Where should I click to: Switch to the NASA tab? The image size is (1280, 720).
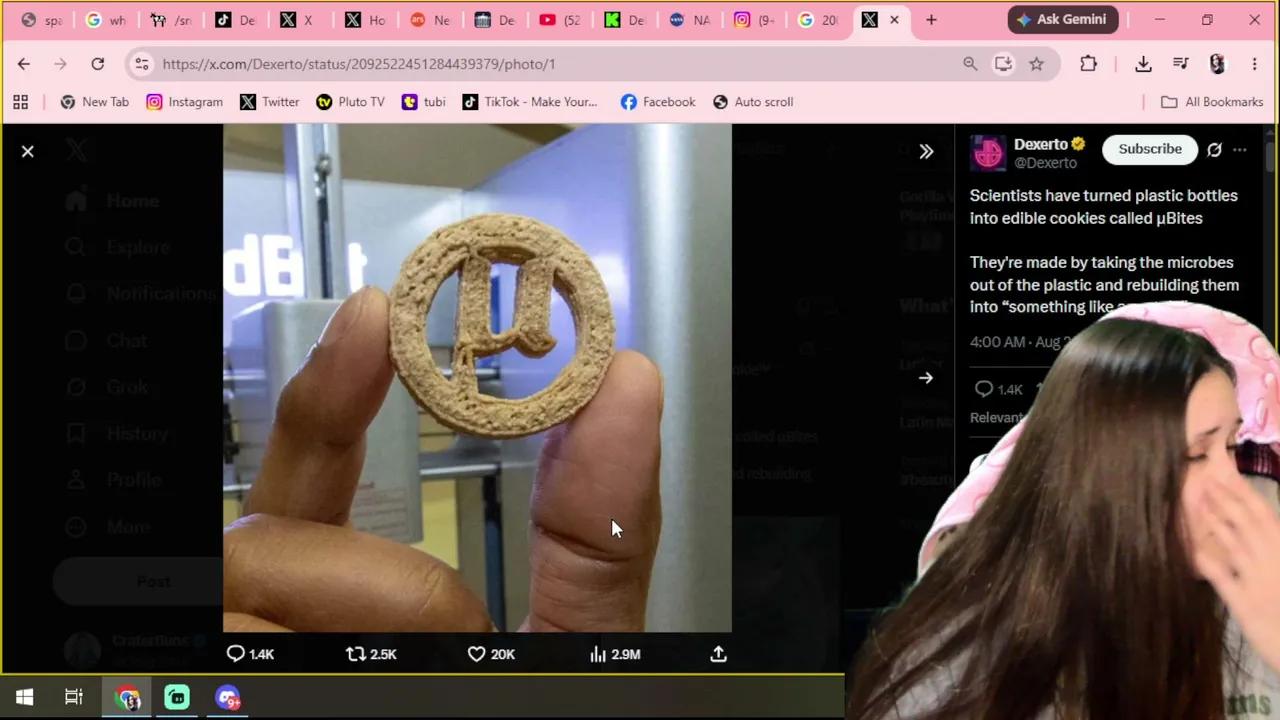click(689, 20)
